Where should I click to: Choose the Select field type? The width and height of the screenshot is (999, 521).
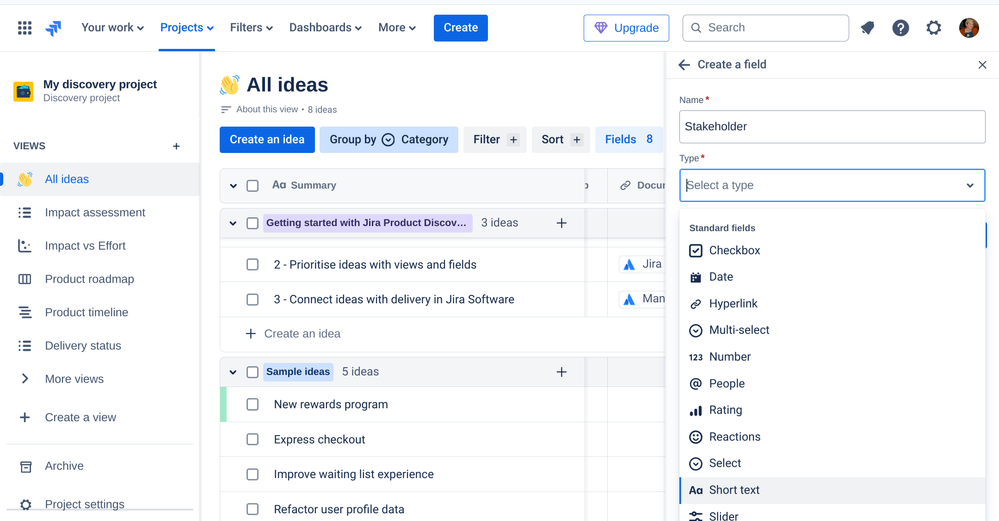(832, 464)
